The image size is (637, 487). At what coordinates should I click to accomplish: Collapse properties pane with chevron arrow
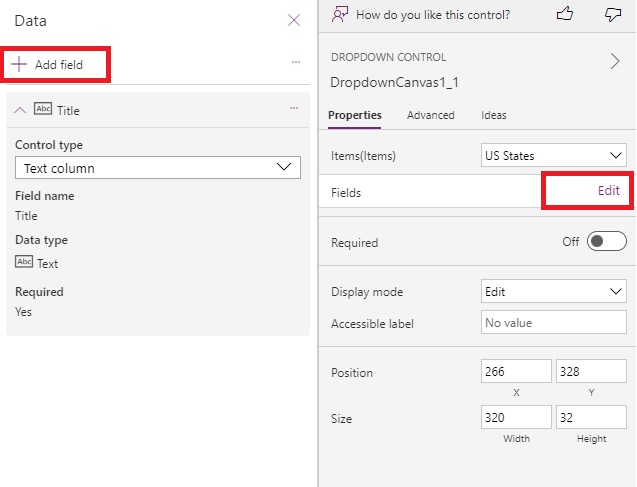coord(615,61)
